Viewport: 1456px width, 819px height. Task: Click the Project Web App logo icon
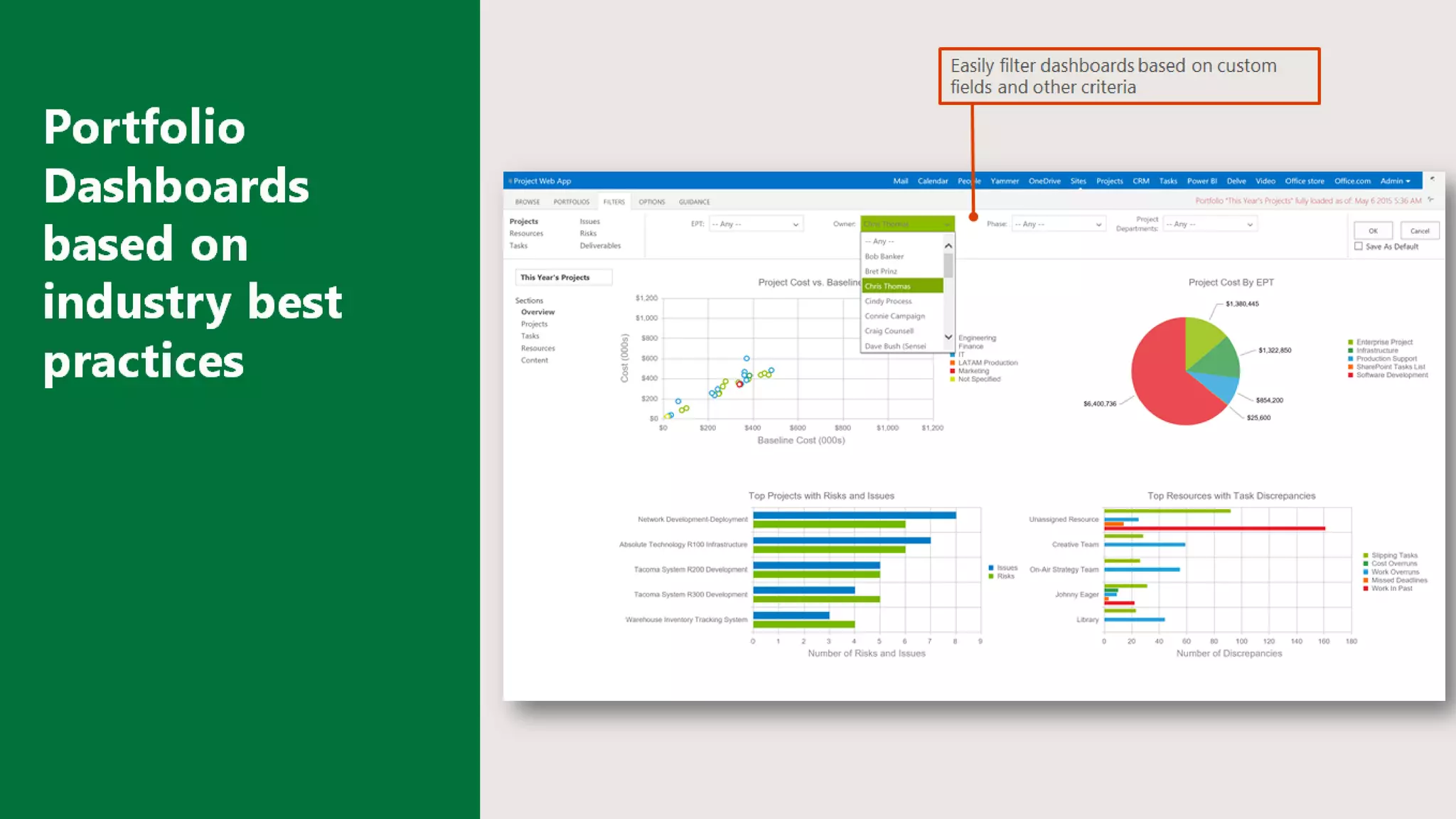click(510, 181)
